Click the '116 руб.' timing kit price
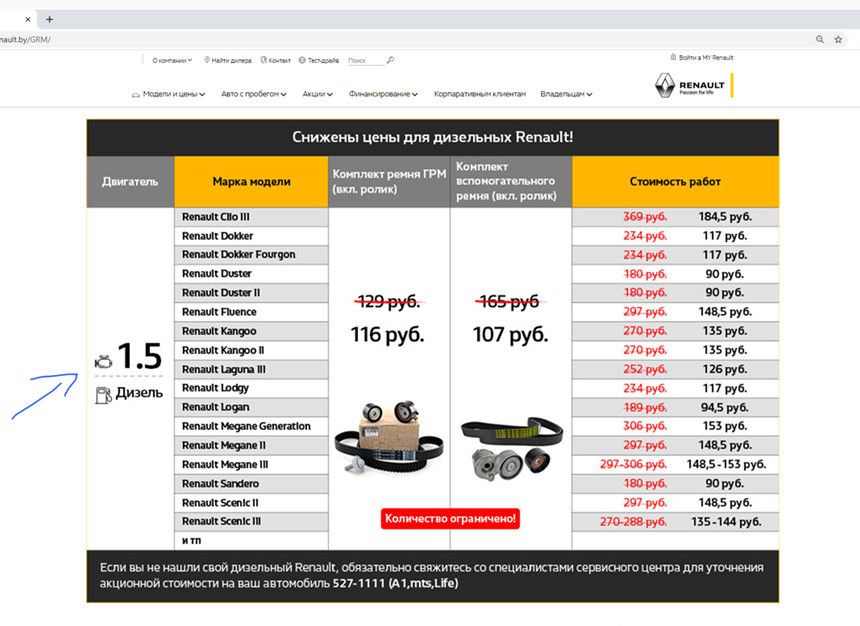This screenshot has width=860, height=626. [388, 334]
